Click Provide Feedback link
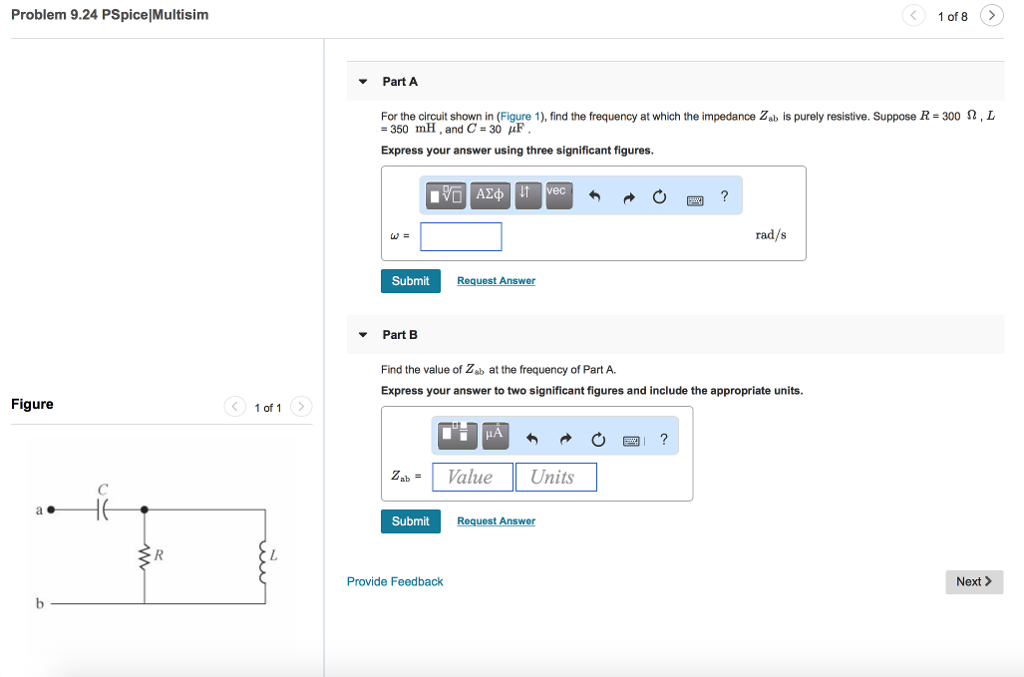Screen dimensions: 1024x677 click(x=394, y=581)
